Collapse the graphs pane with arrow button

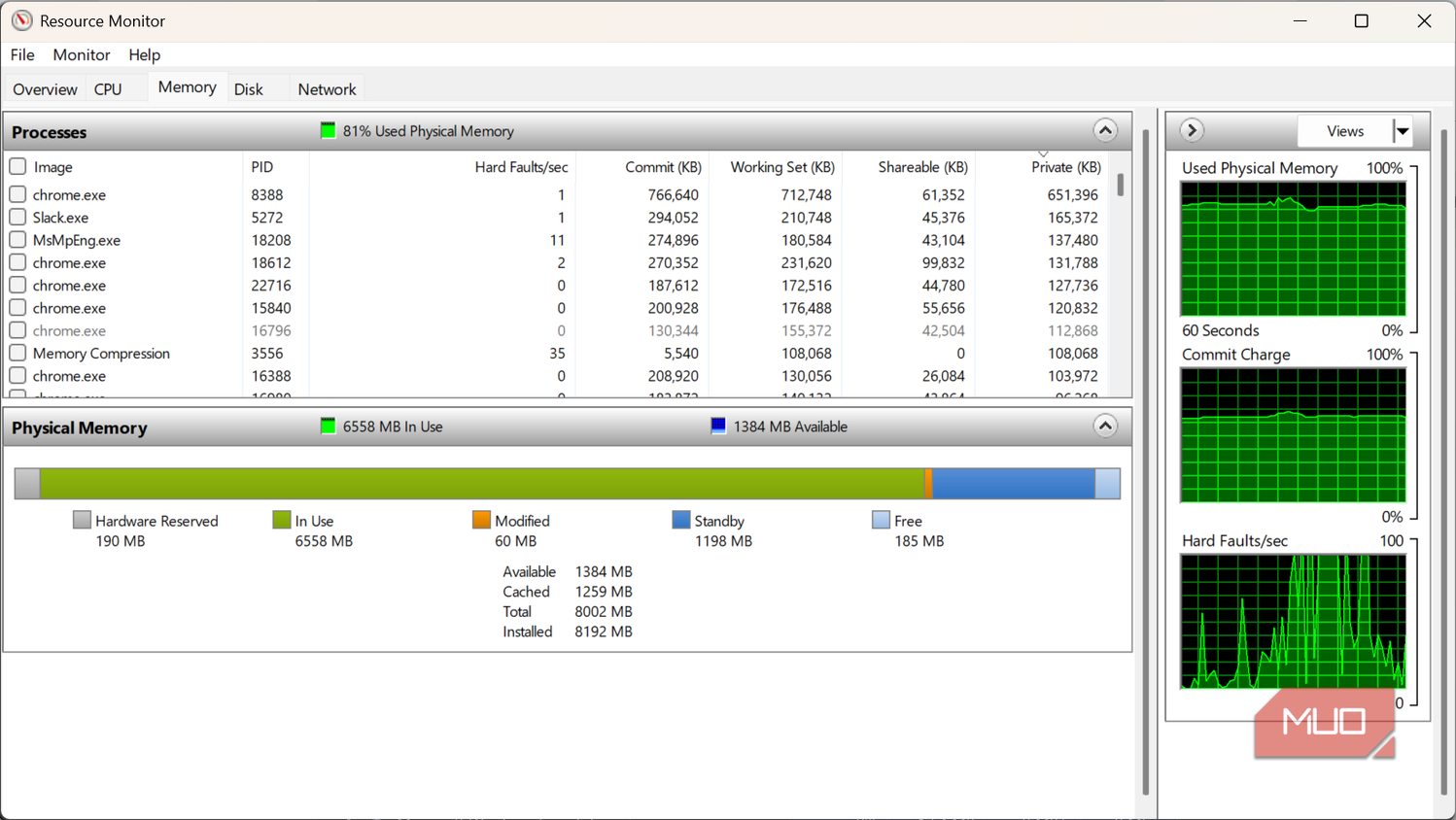click(1192, 130)
